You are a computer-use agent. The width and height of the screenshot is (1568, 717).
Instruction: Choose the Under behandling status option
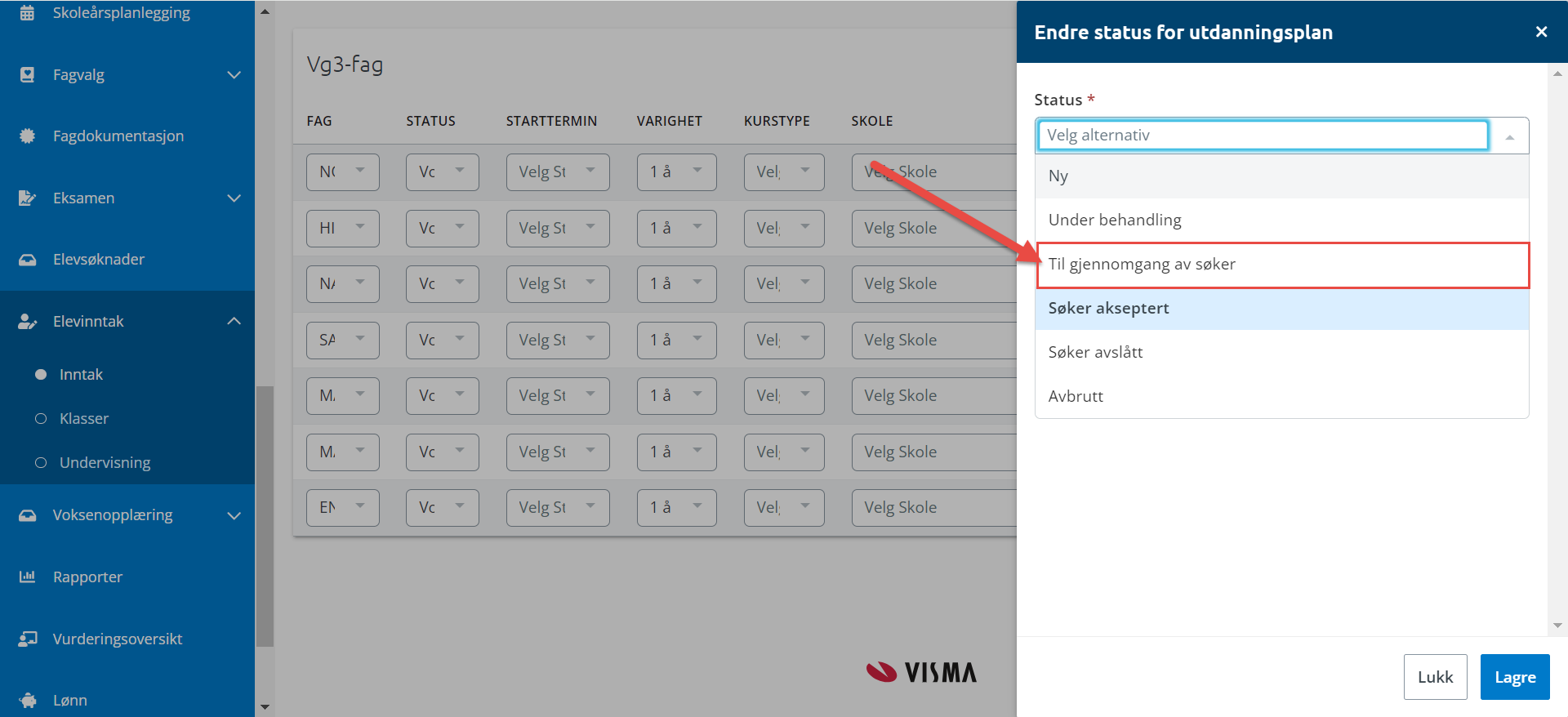click(1281, 220)
